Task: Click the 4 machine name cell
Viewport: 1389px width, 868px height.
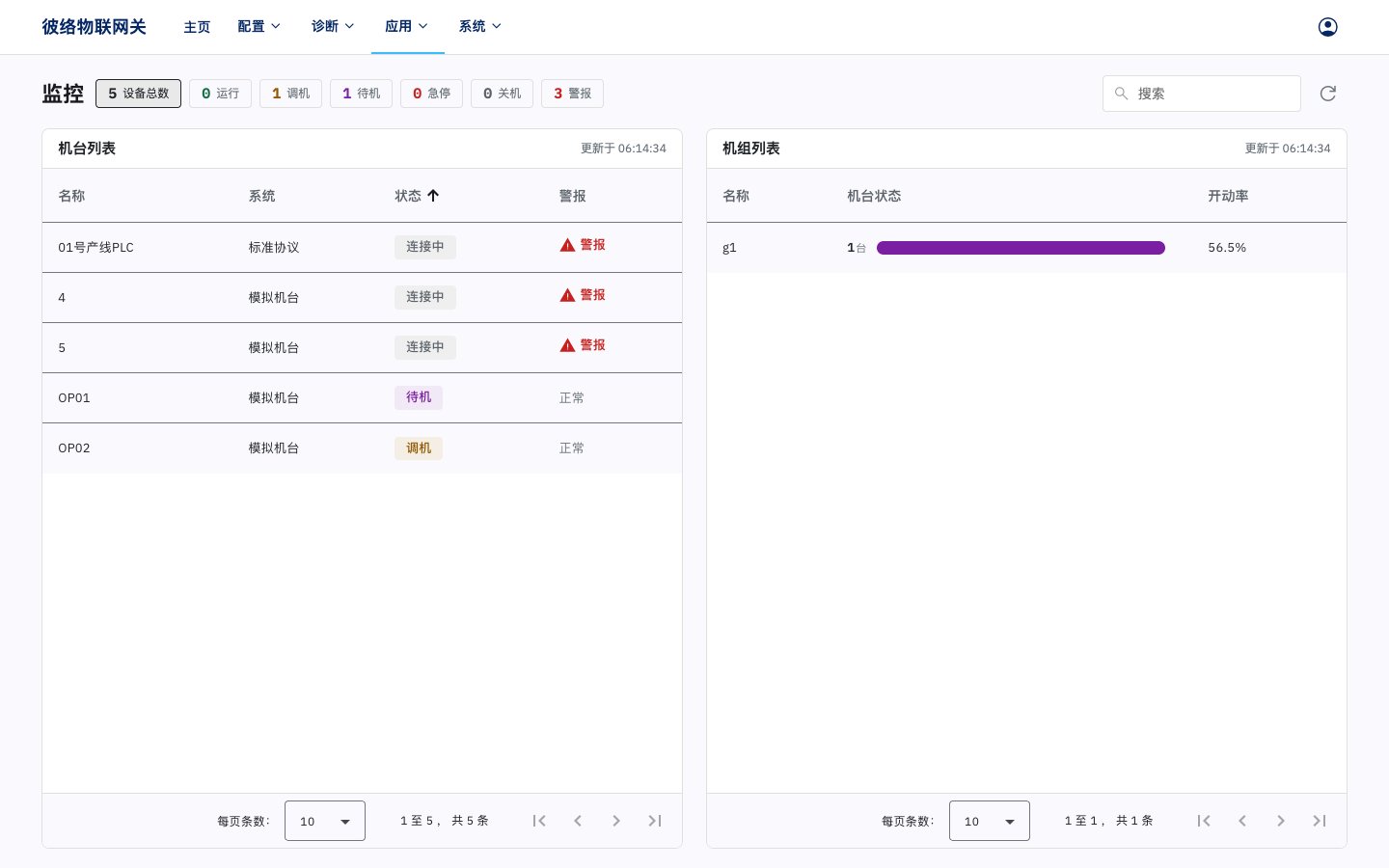Action: tap(62, 298)
